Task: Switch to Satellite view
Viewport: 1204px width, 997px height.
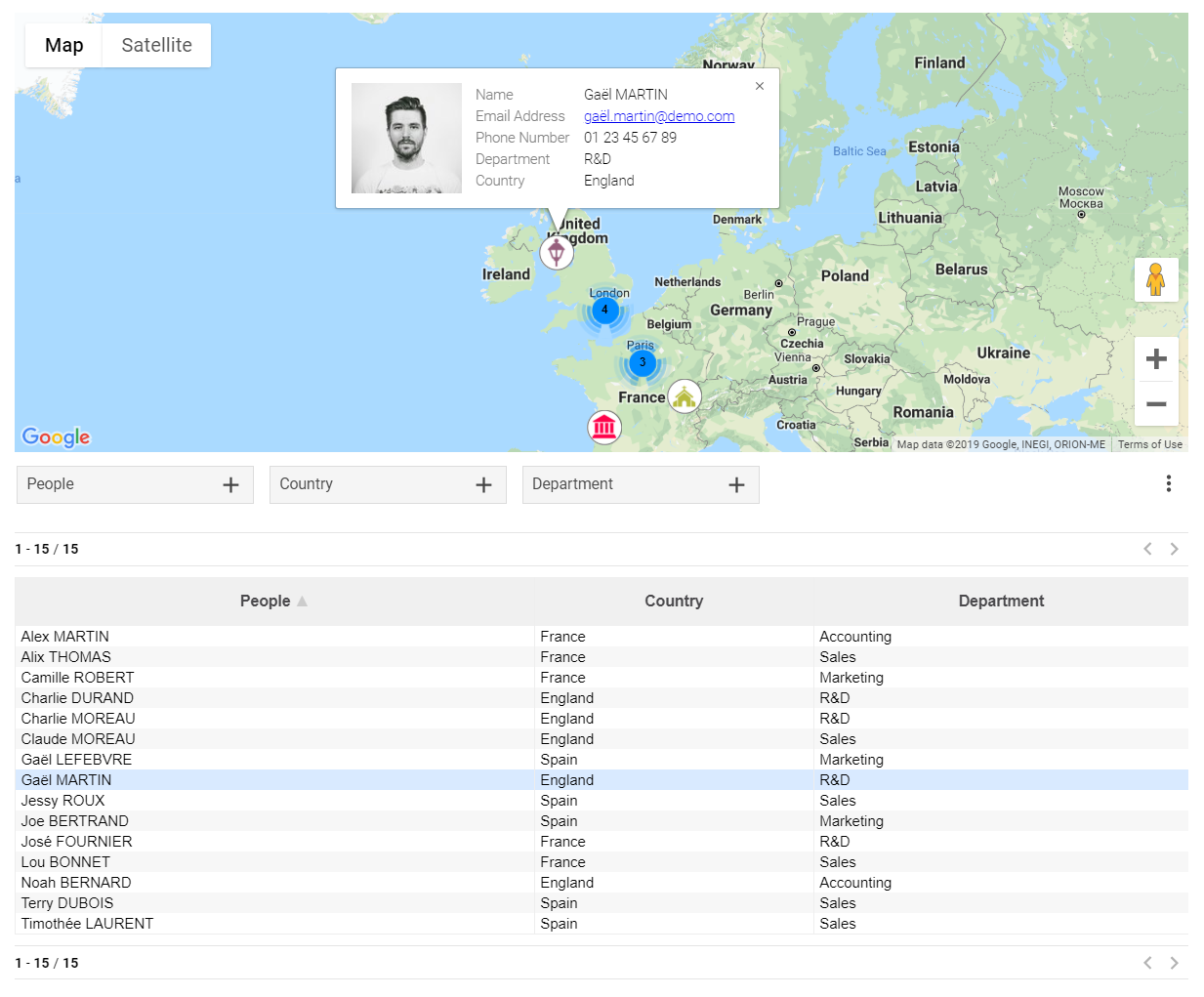Action: point(156,46)
